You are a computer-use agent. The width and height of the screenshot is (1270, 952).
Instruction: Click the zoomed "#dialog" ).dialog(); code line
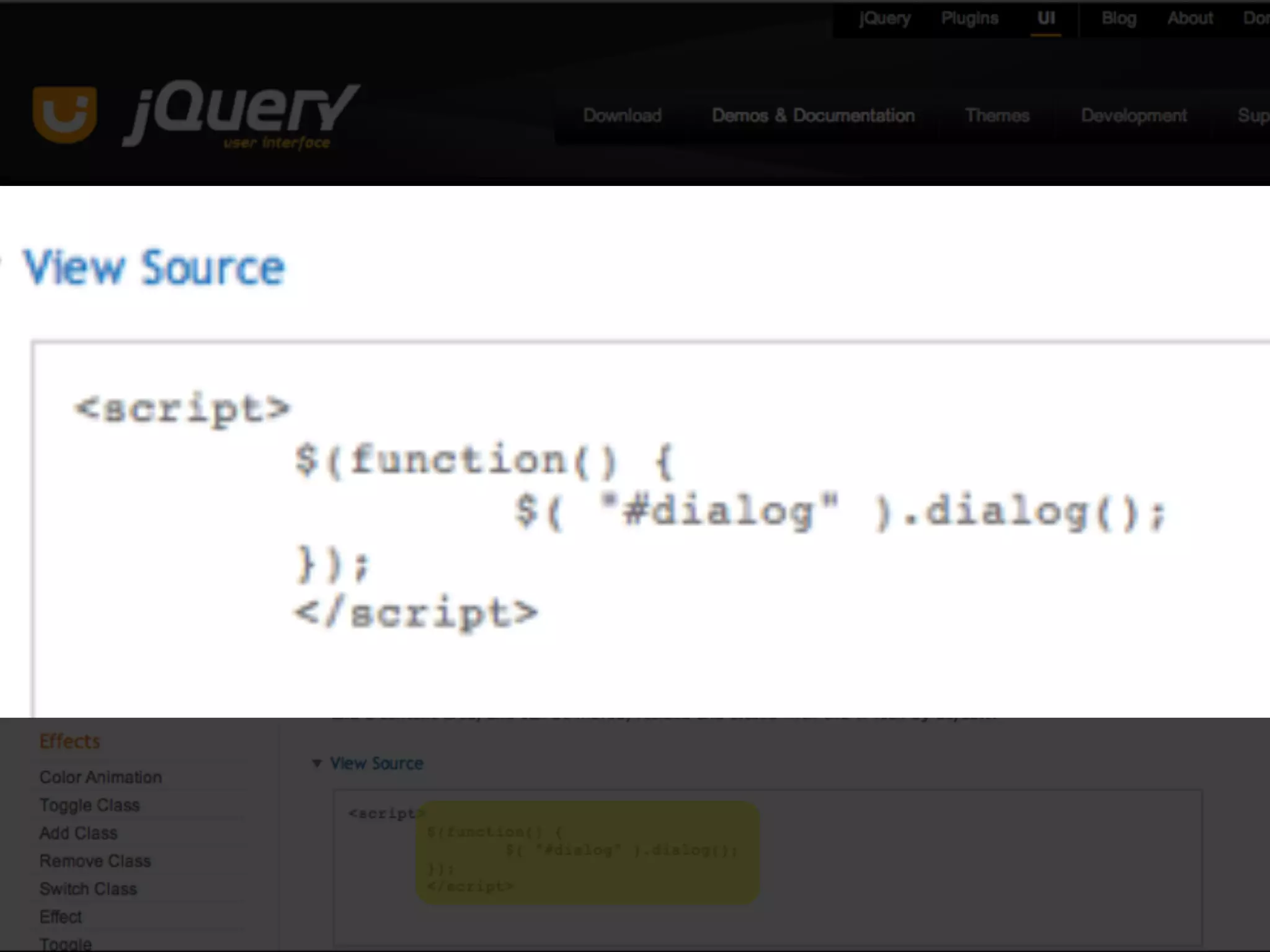click(x=840, y=512)
